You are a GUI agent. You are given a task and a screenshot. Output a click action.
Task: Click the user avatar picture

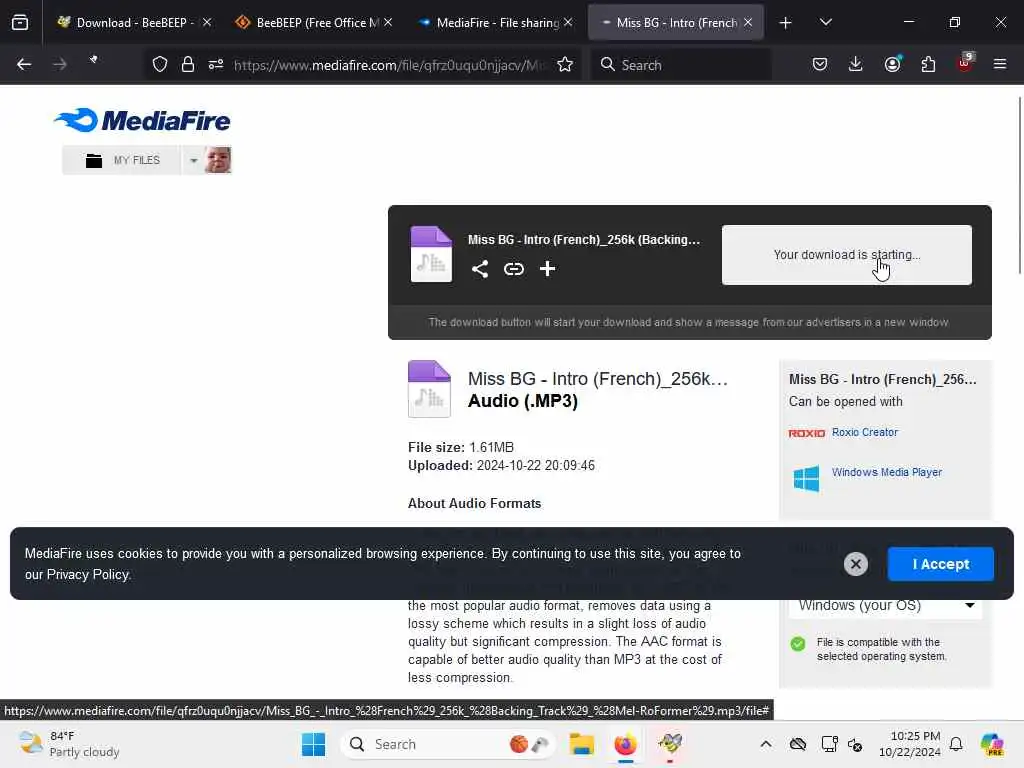218,160
